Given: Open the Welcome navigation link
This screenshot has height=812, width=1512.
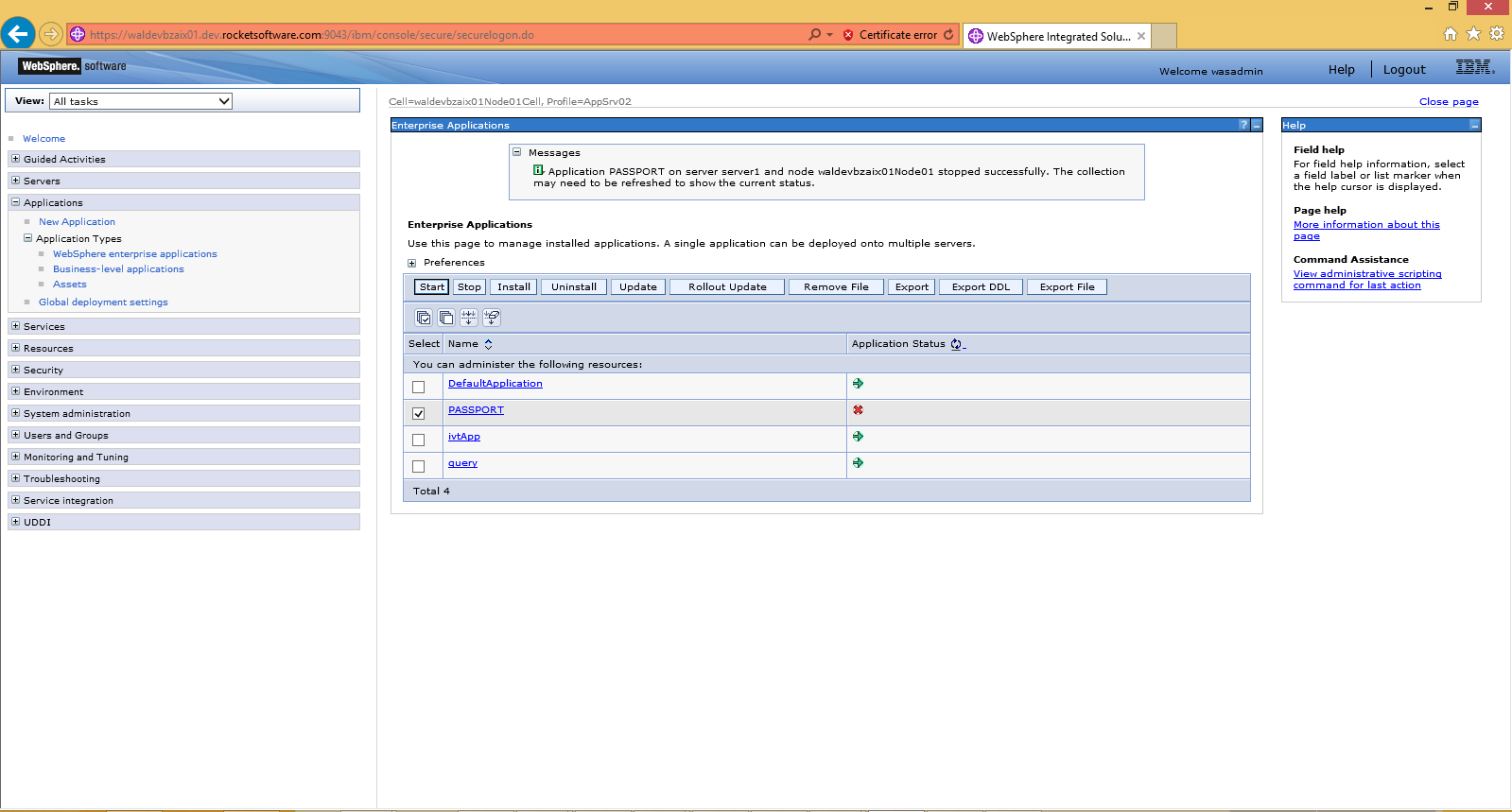Looking at the screenshot, I should tap(43, 139).
